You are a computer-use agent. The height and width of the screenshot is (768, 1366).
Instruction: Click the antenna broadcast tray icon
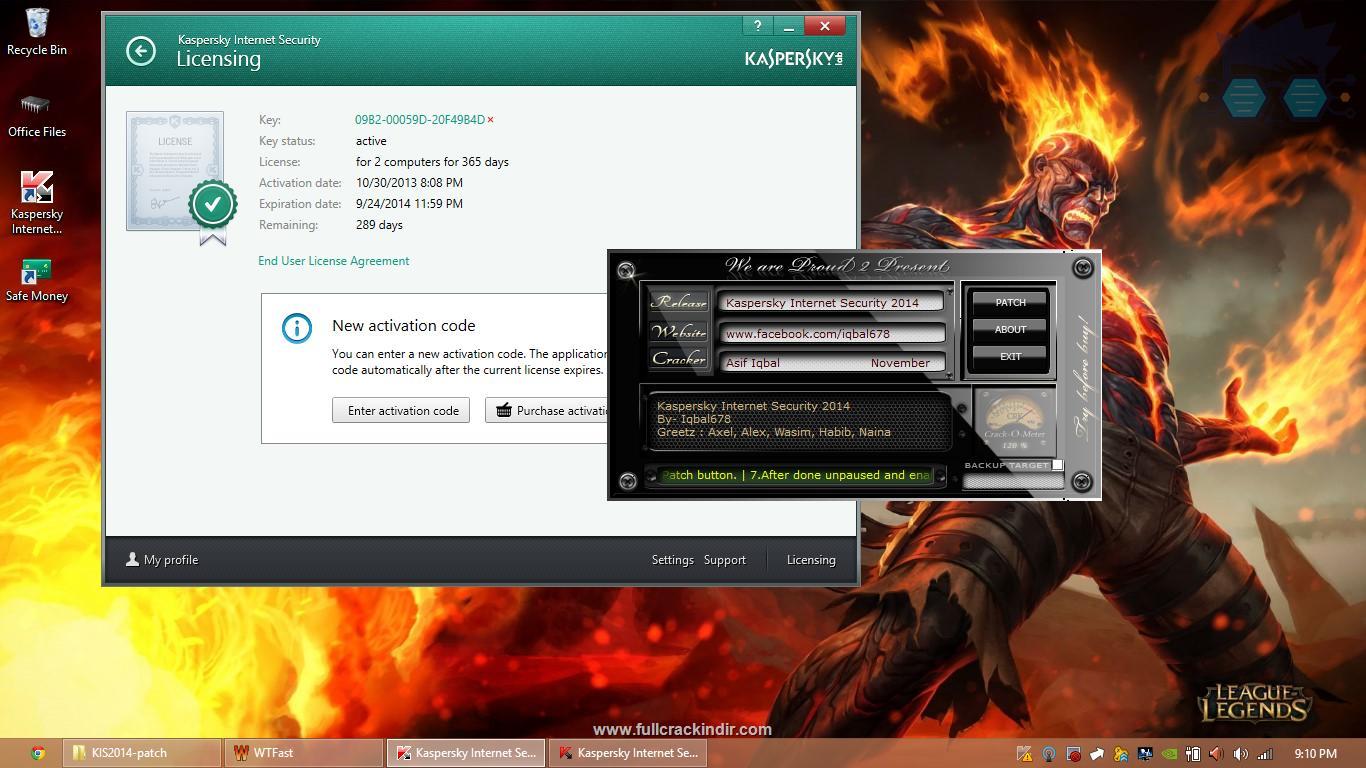point(1049,754)
